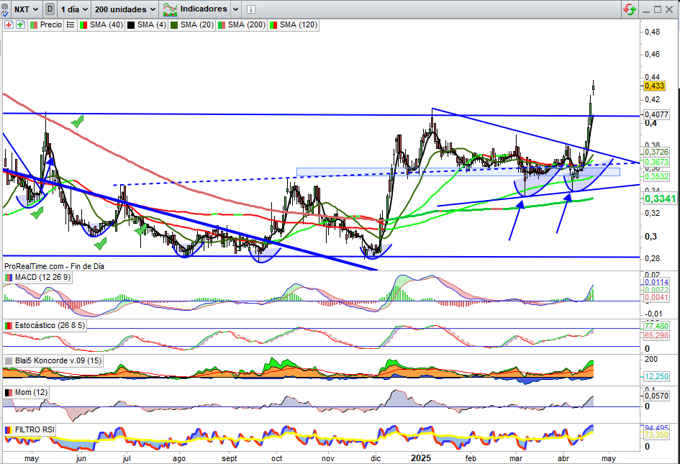Screen dimensions: 680x464
Task: Click the red-green sync arrows icon
Action: point(630,9)
